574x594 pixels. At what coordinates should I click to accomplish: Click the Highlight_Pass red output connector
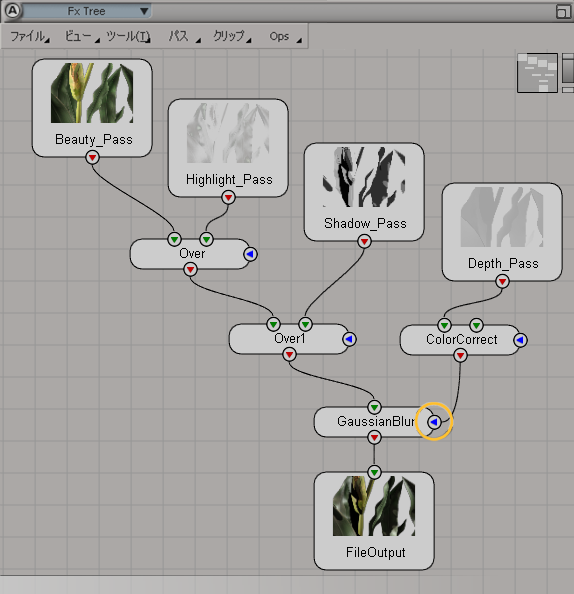(228, 197)
